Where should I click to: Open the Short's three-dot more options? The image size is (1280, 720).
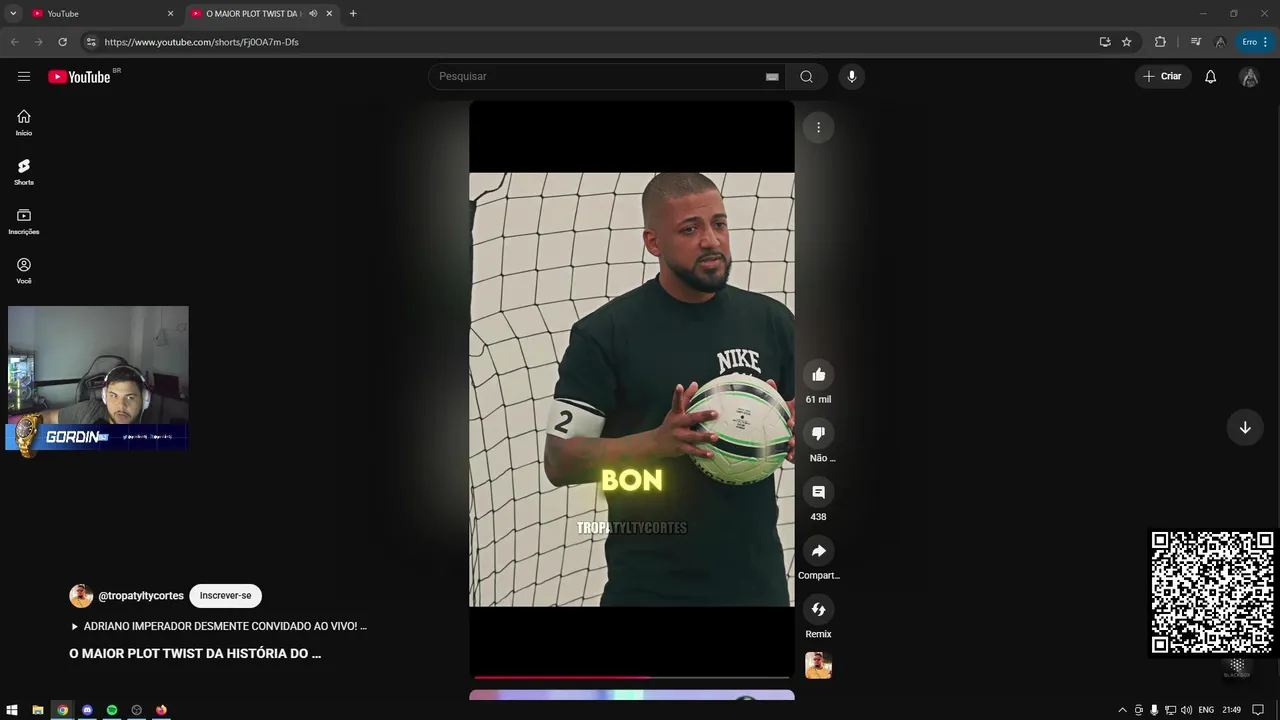click(x=818, y=127)
